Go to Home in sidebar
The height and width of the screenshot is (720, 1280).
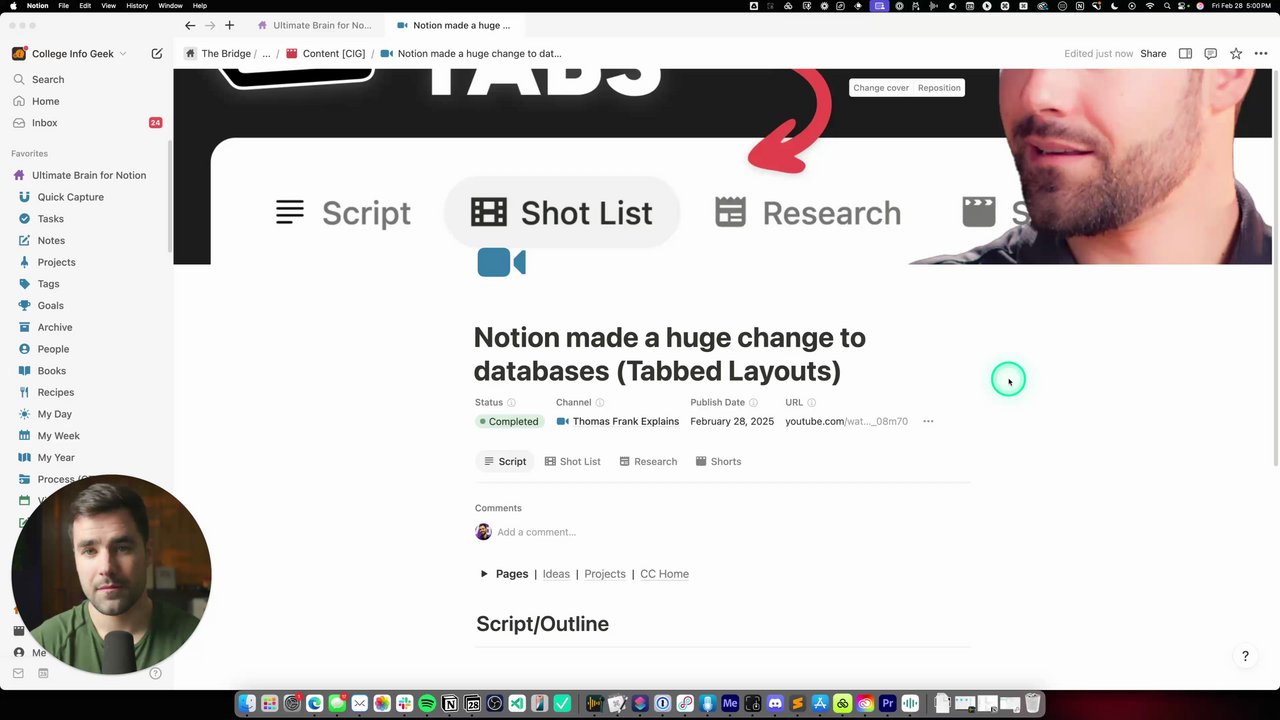[45, 101]
